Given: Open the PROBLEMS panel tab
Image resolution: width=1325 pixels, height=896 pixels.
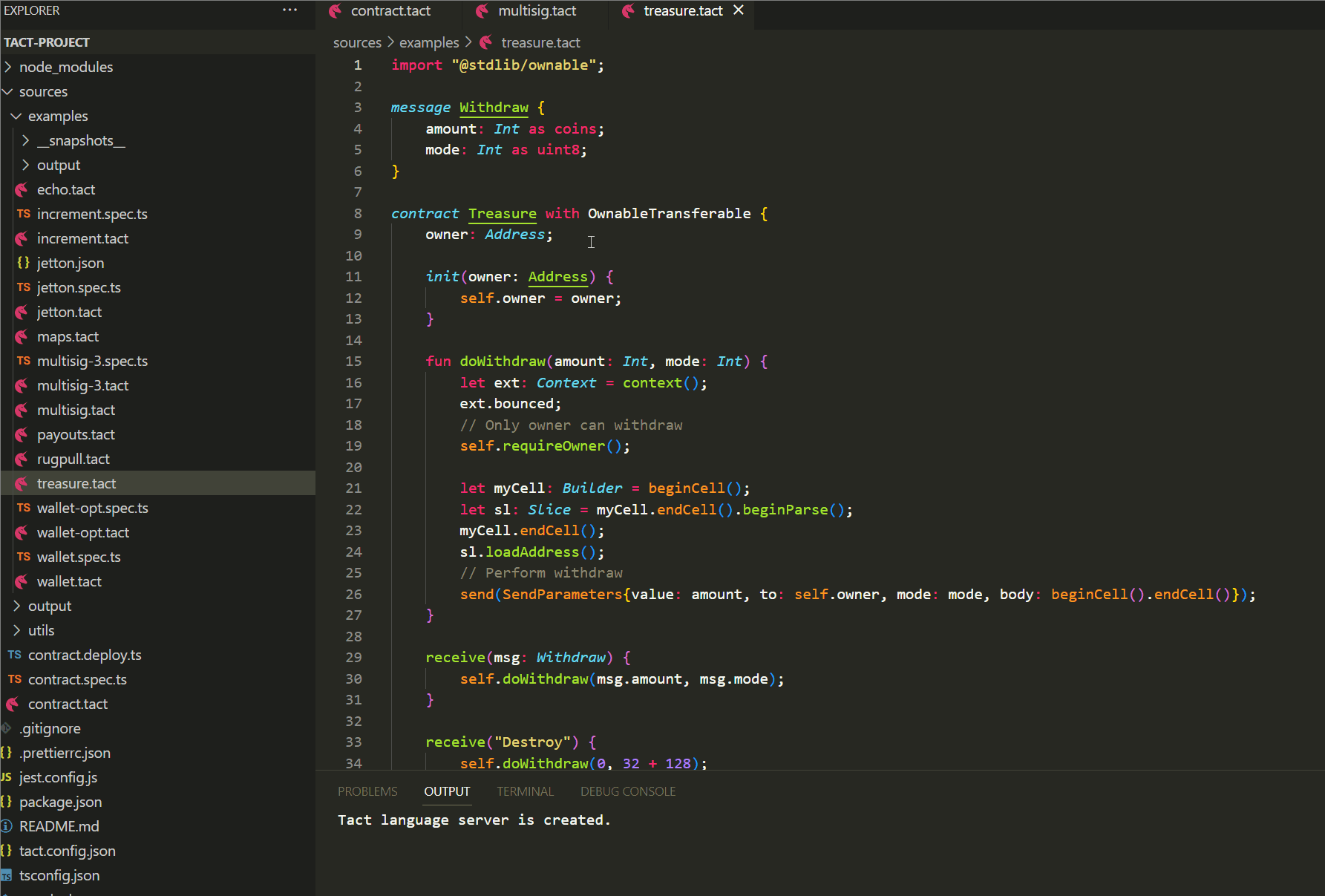Looking at the screenshot, I should [367, 791].
